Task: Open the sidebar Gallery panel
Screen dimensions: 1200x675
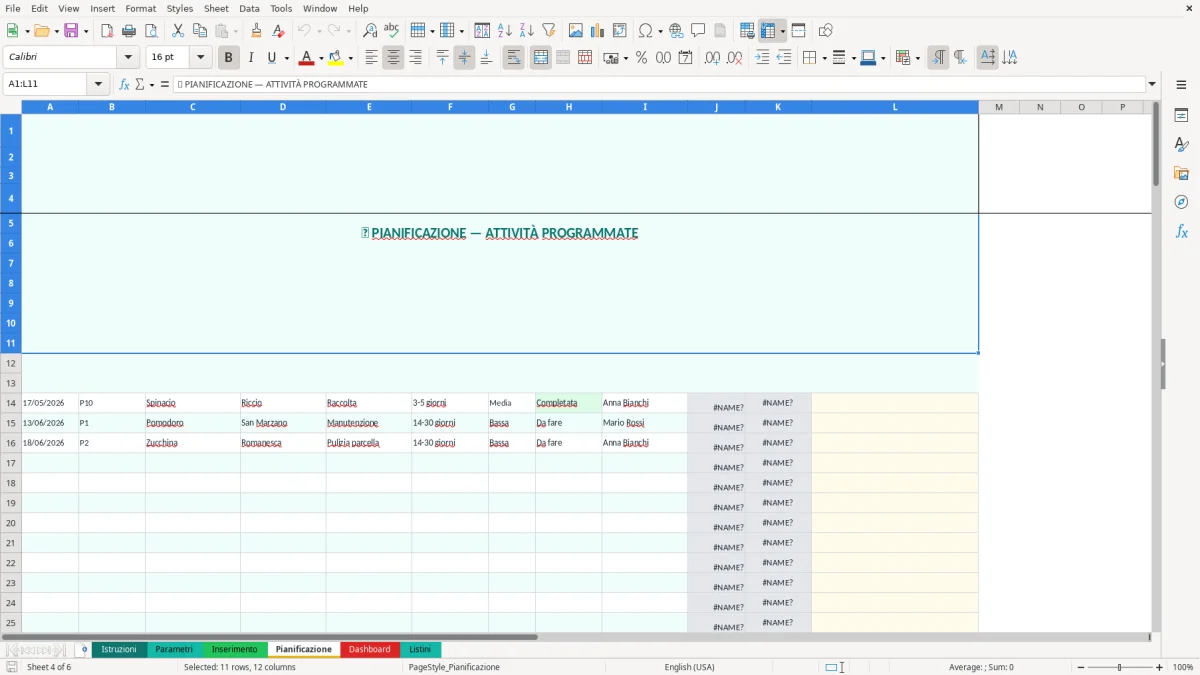Action: [x=1181, y=174]
